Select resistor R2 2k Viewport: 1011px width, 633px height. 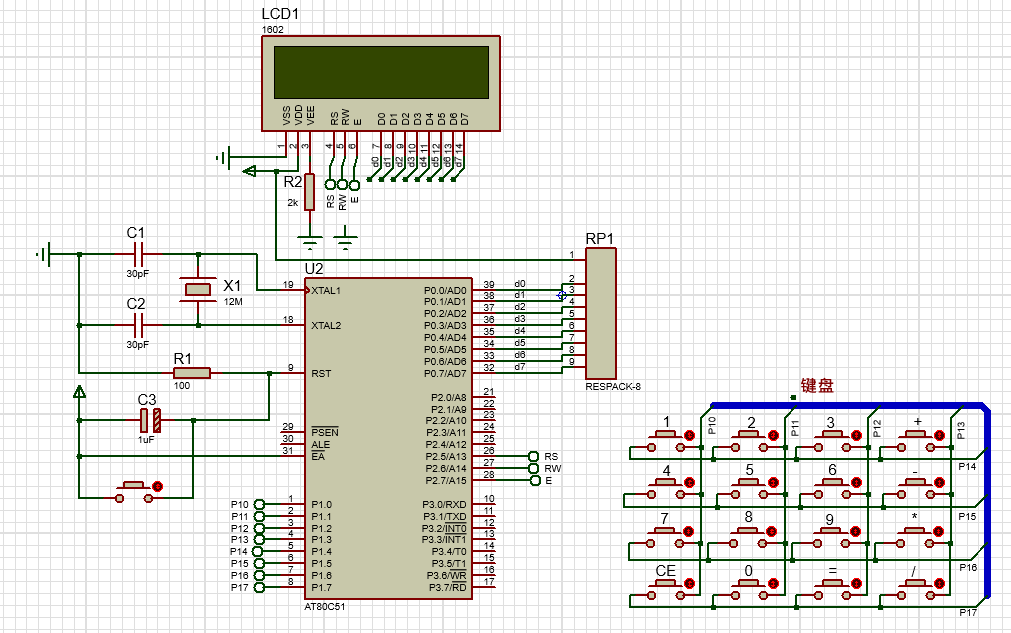[310, 190]
